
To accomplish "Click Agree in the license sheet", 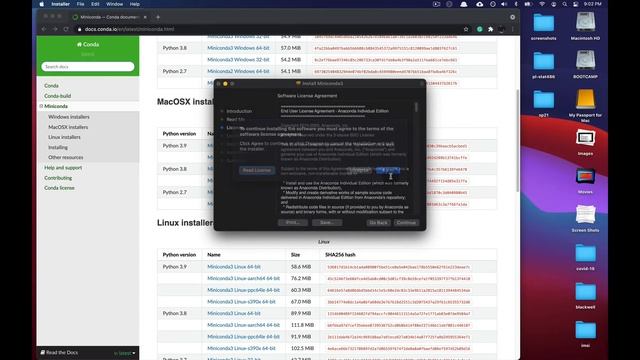I will click(388, 170).
